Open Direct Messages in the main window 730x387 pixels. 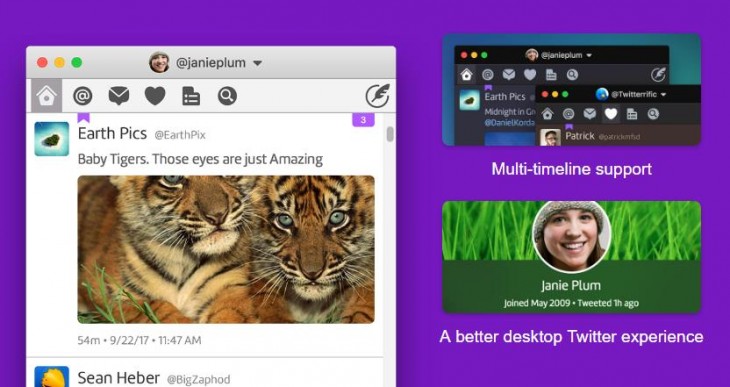click(119, 96)
